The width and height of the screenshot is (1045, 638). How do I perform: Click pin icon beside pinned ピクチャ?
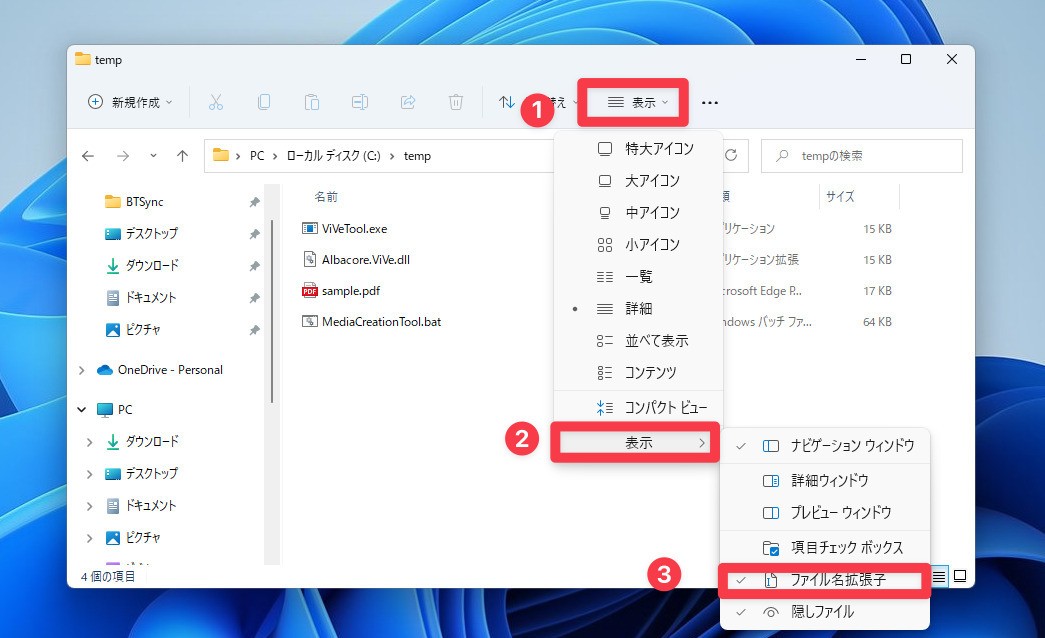coord(254,330)
